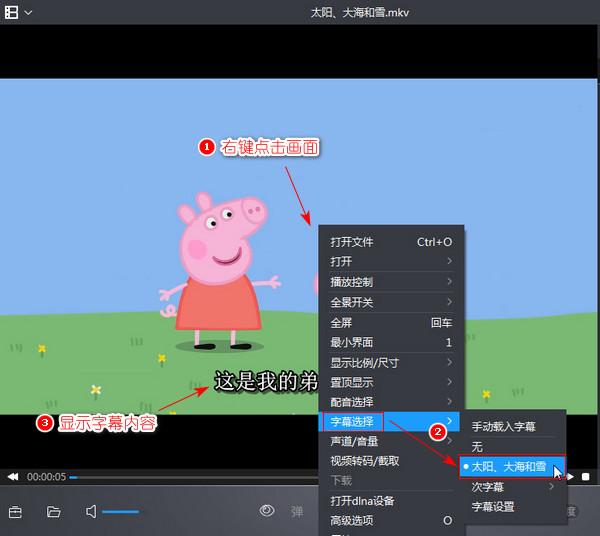Click the previous track button
This screenshot has width=600, height=536.
point(13,477)
